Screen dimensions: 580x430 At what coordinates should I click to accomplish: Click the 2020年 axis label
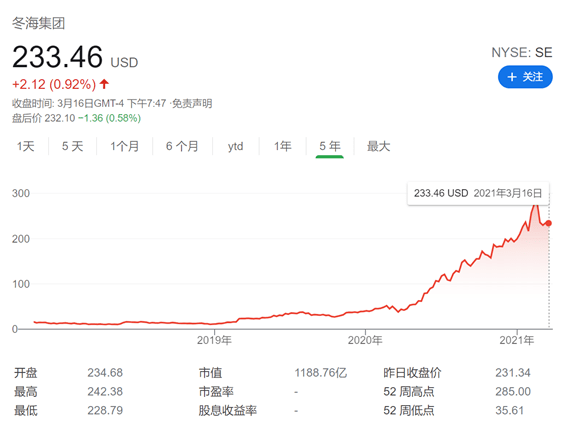click(365, 340)
